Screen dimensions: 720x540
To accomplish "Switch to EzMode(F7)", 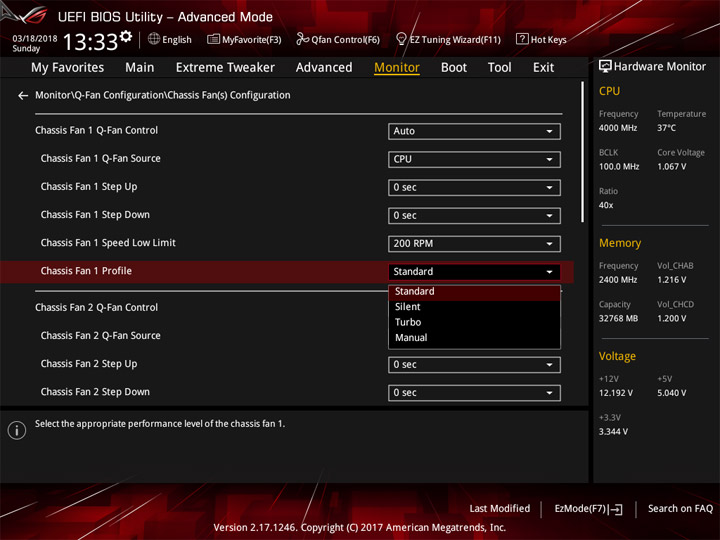I will coord(588,509).
